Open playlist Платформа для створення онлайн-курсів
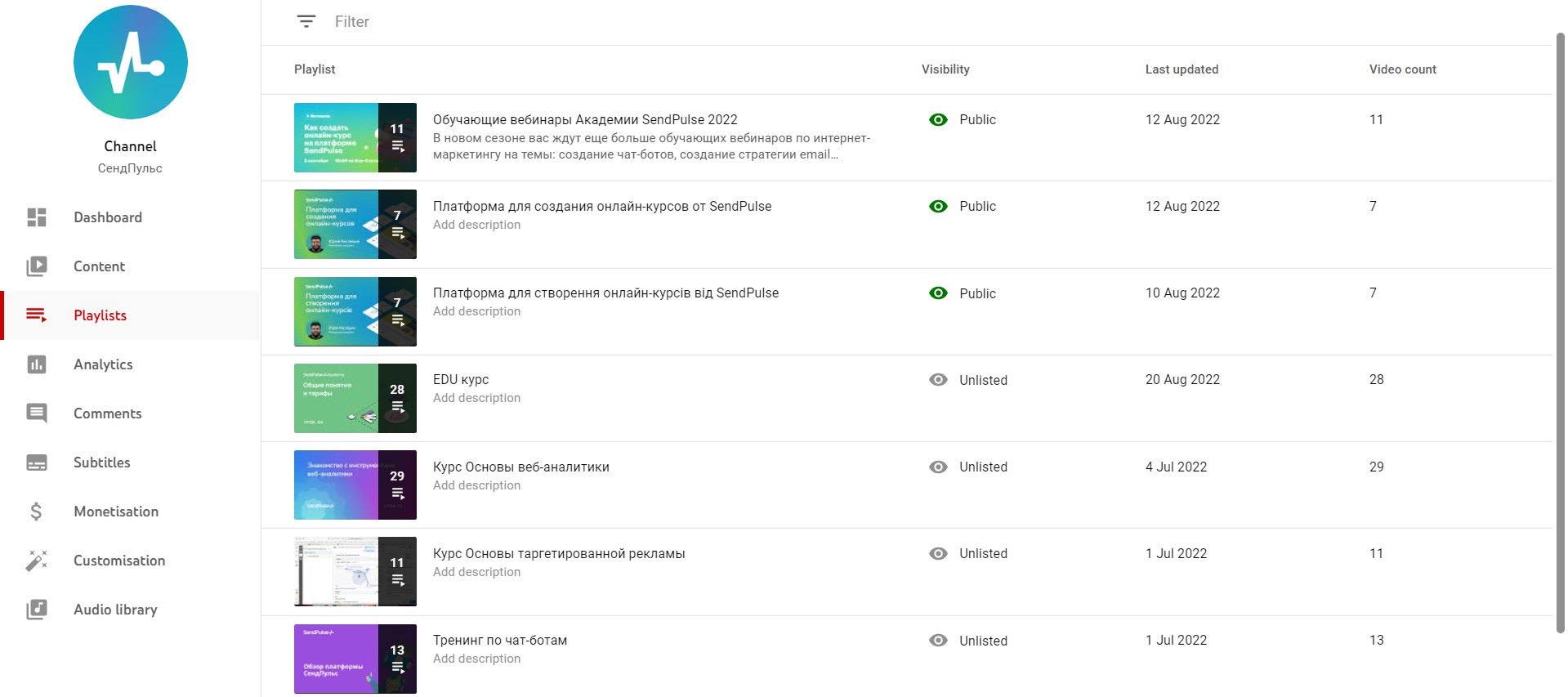 point(605,293)
